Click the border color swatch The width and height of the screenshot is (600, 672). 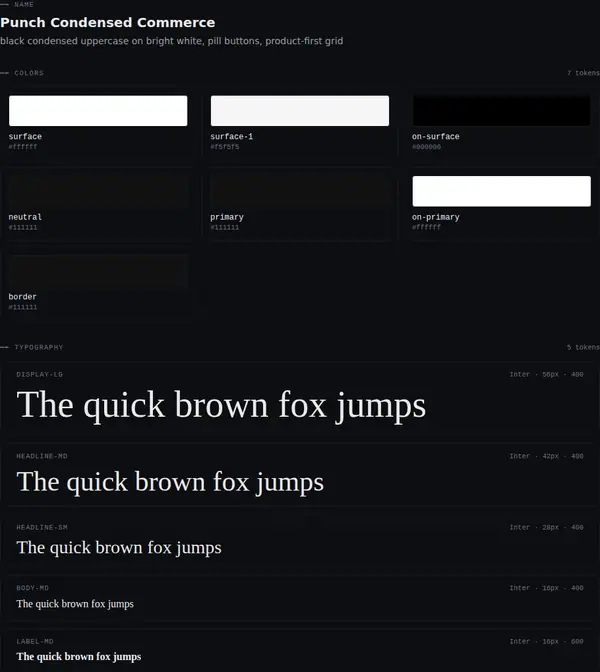(x=98, y=271)
